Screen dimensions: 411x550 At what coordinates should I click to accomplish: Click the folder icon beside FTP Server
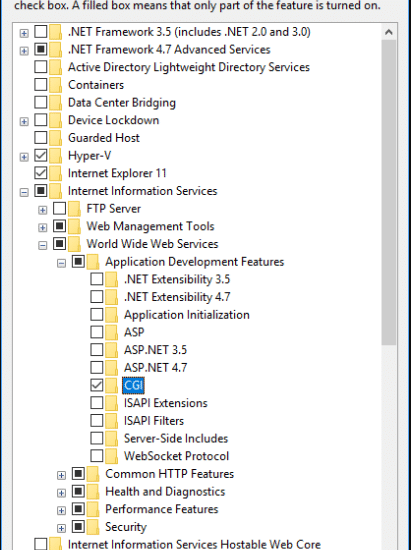tap(74, 209)
